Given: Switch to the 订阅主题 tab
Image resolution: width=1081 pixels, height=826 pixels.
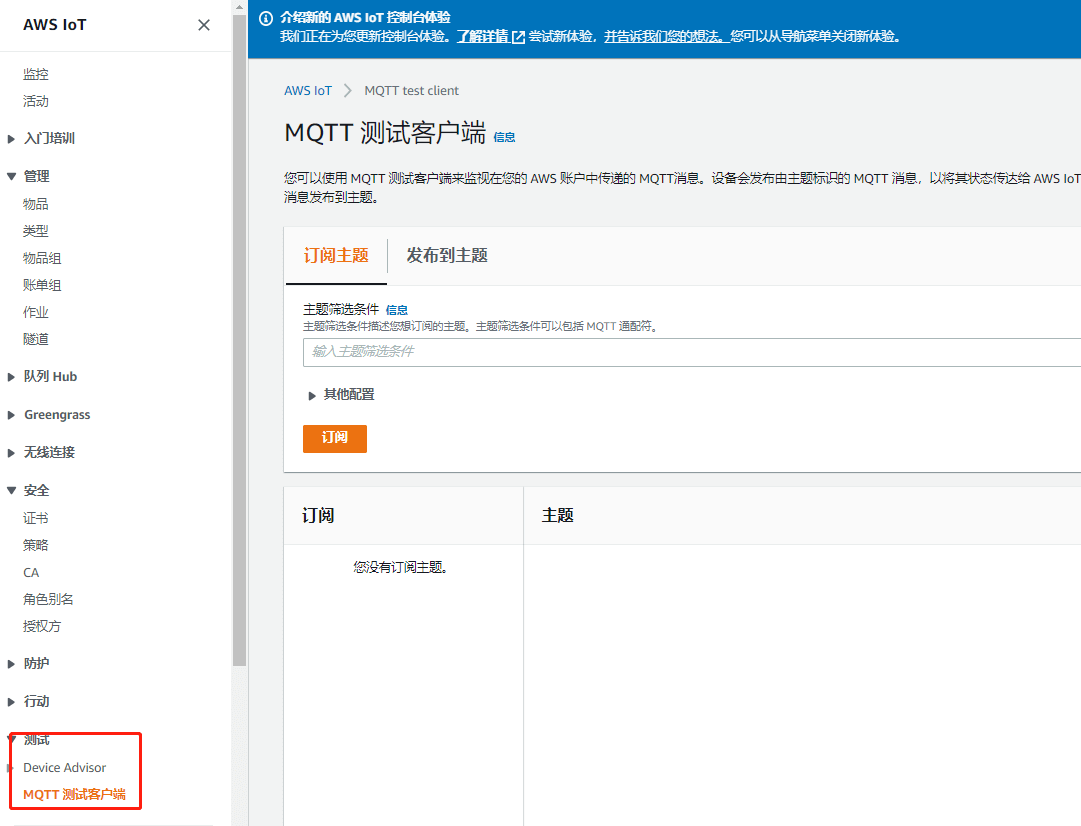Looking at the screenshot, I should (336, 255).
